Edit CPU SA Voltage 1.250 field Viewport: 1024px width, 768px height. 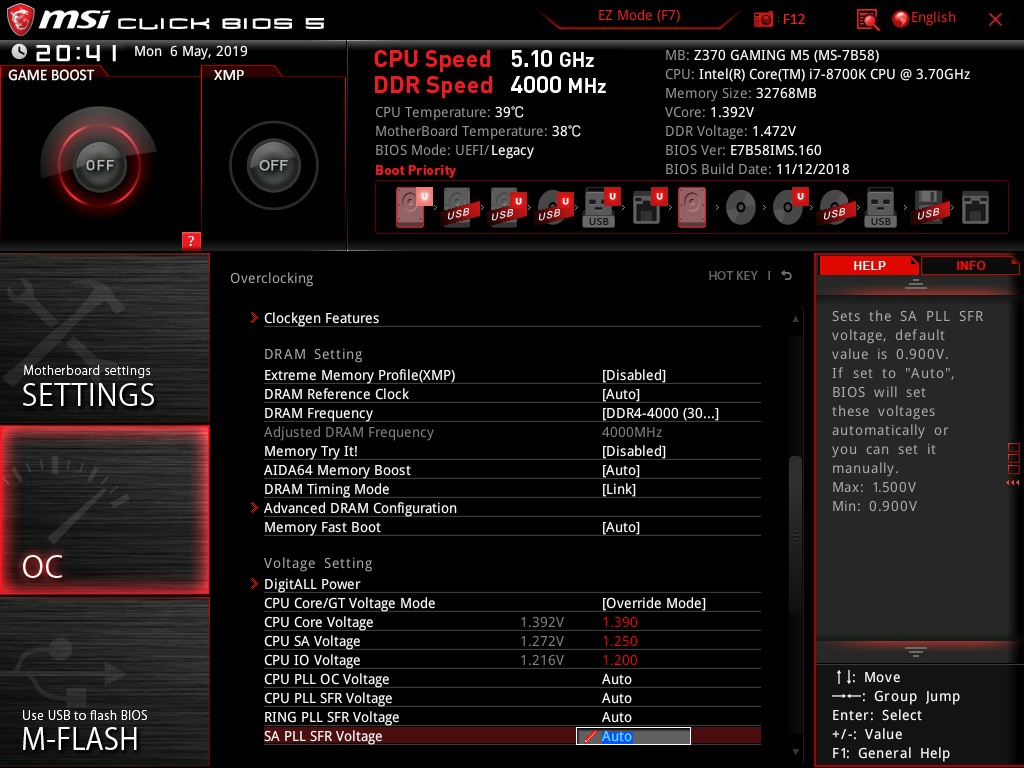tap(619, 641)
